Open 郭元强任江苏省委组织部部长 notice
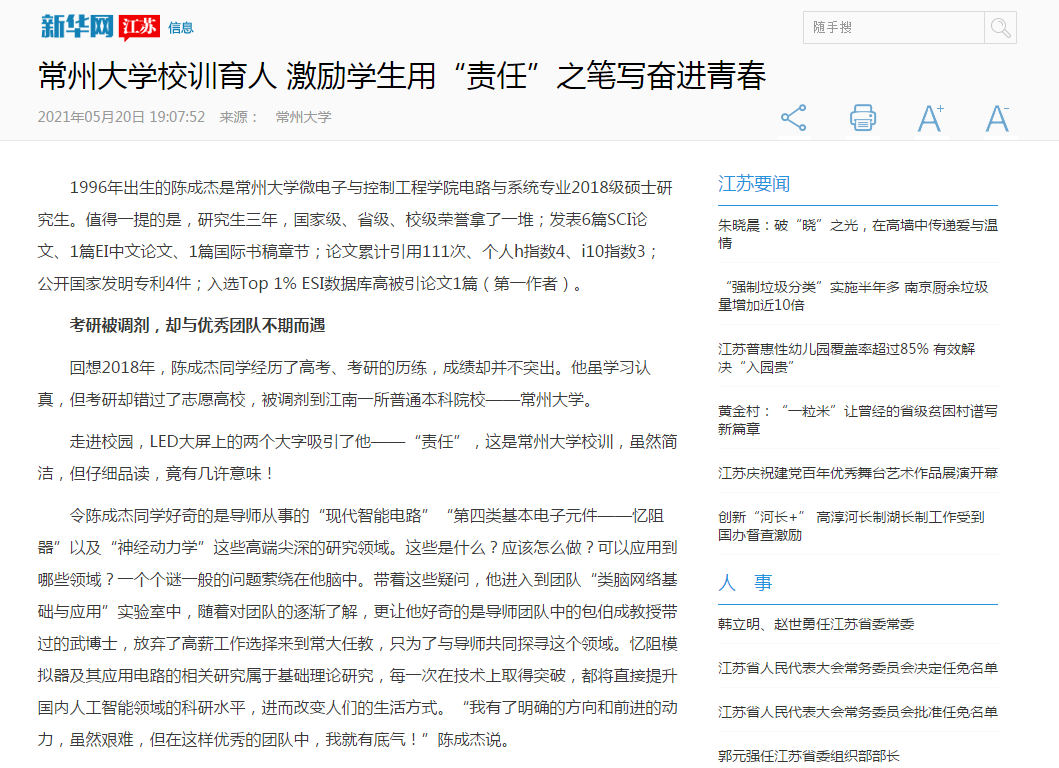The image size is (1059, 768). coord(809,755)
